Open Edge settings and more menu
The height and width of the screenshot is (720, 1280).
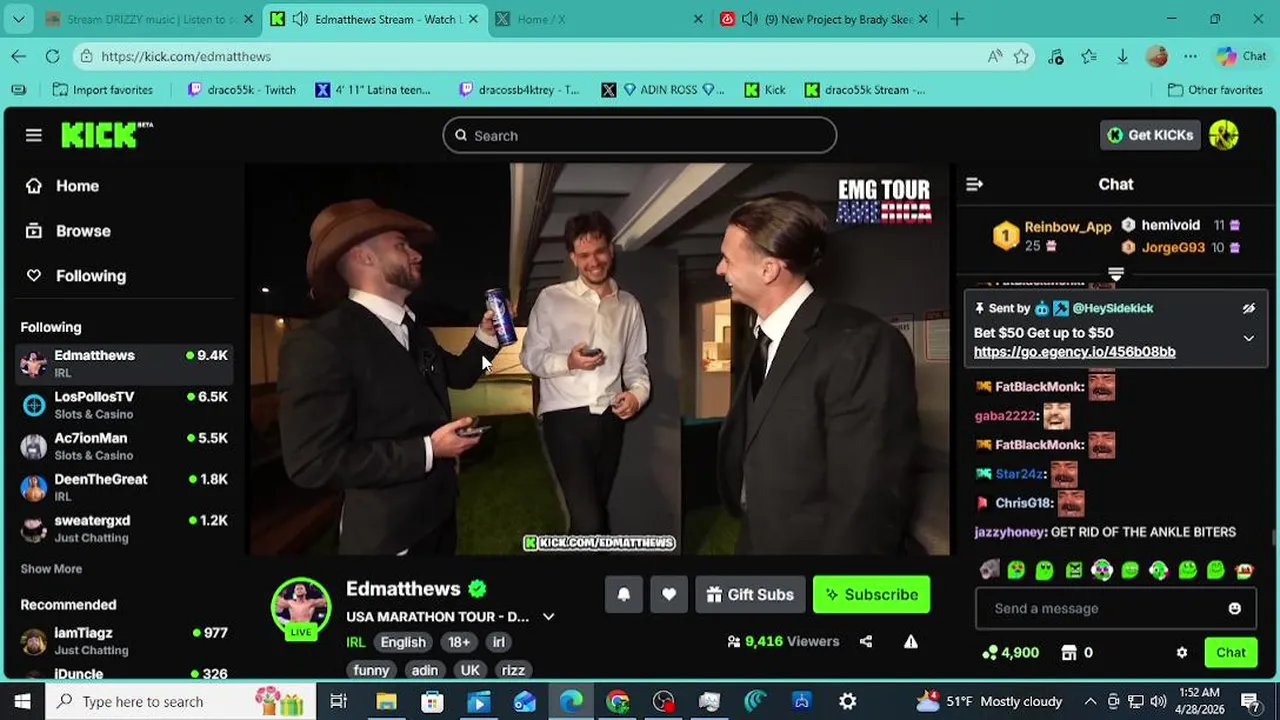tap(1190, 56)
